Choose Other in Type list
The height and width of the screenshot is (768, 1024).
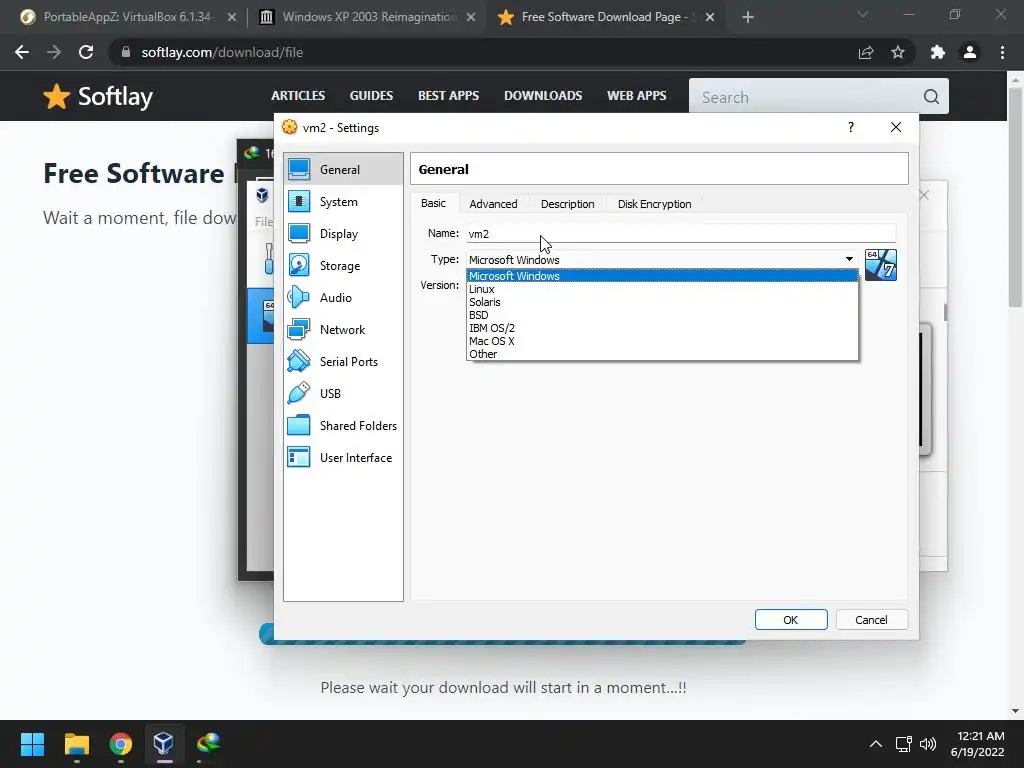pos(662,354)
